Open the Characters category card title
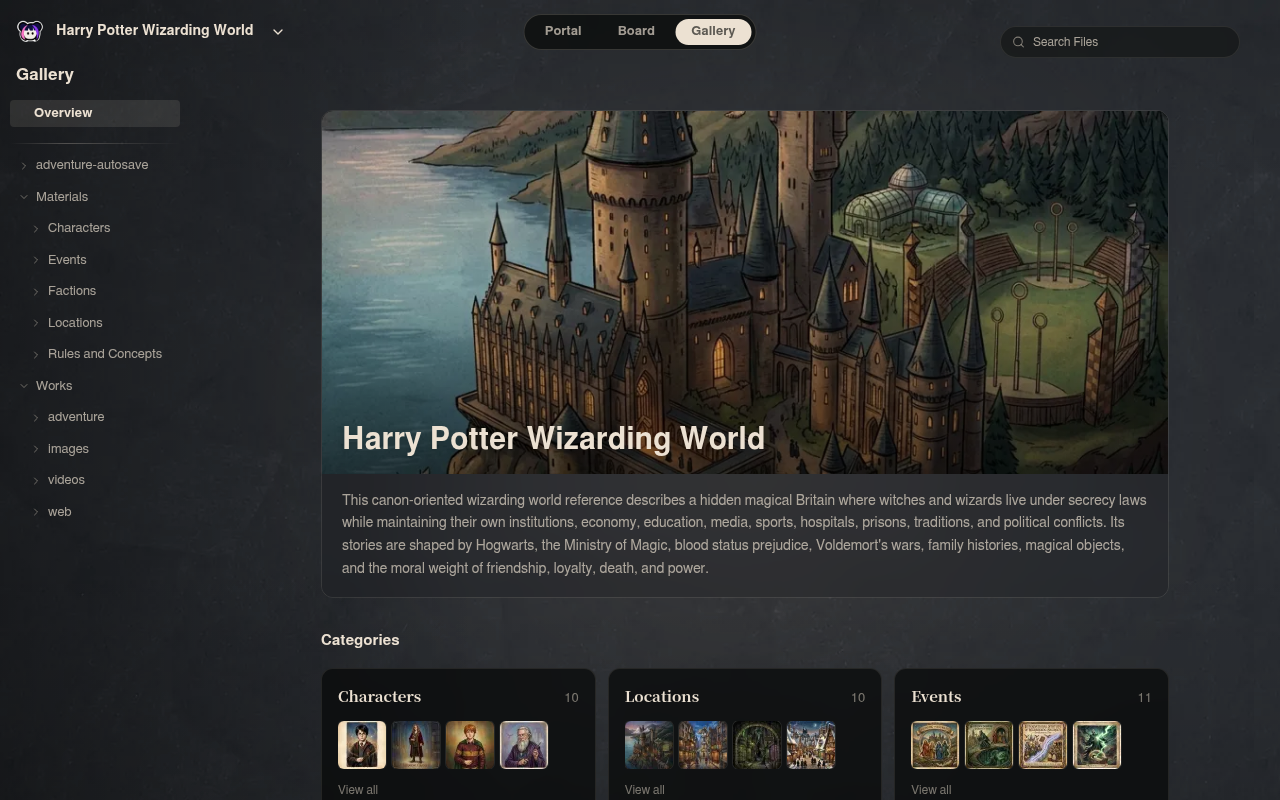 click(379, 697)
